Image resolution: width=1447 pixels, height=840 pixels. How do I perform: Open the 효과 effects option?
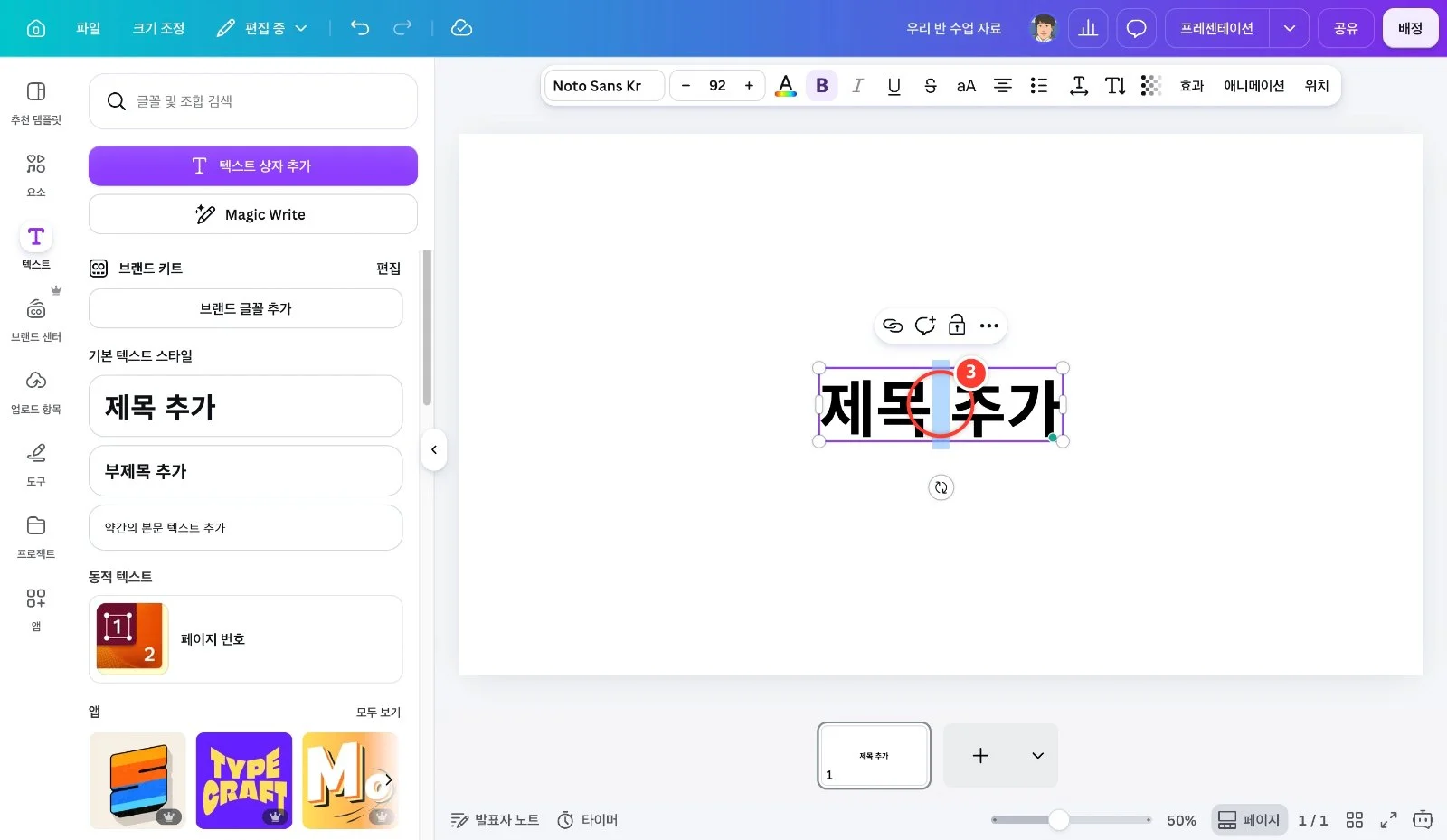coord(1191,86)
